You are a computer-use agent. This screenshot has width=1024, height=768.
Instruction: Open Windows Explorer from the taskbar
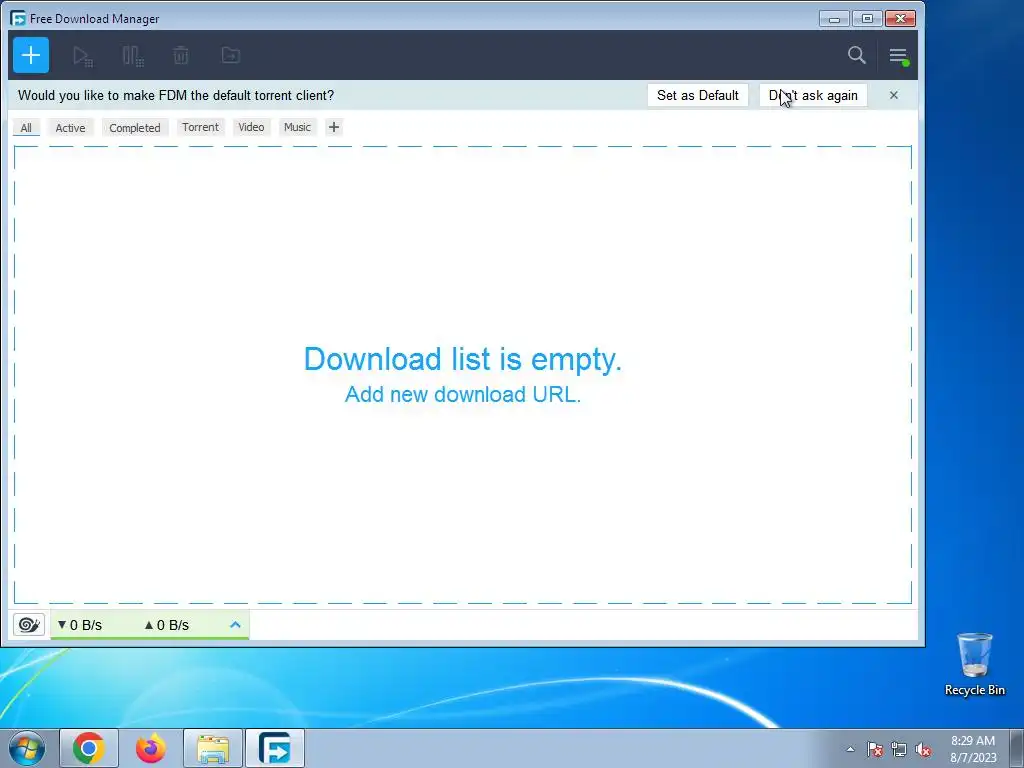click(213, 748)
